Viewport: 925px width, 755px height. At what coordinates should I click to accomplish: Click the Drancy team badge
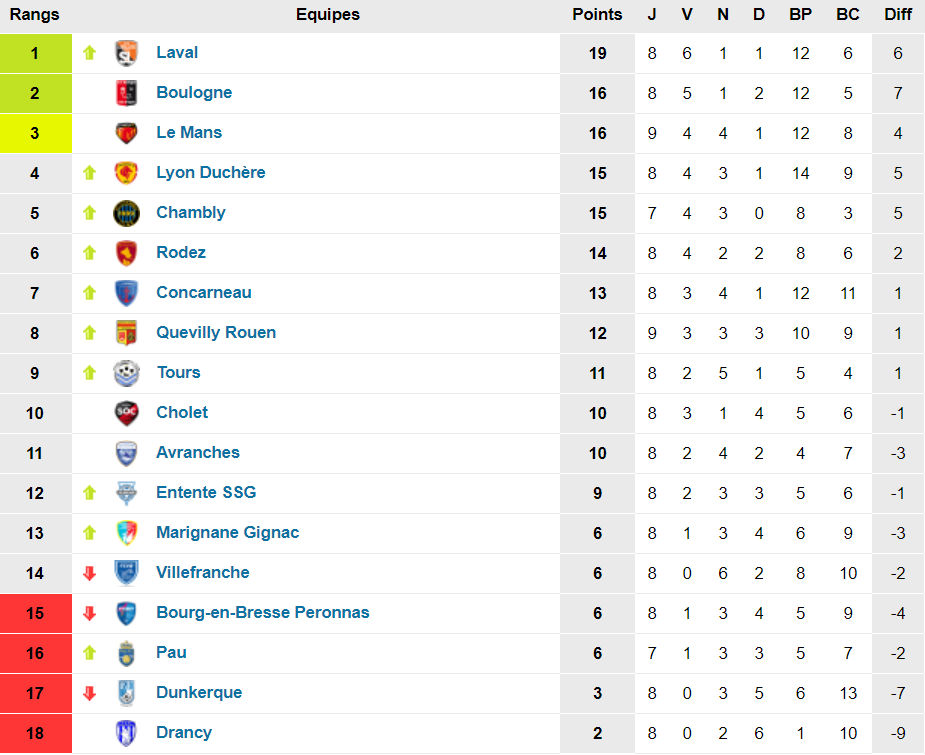[126, 733]
